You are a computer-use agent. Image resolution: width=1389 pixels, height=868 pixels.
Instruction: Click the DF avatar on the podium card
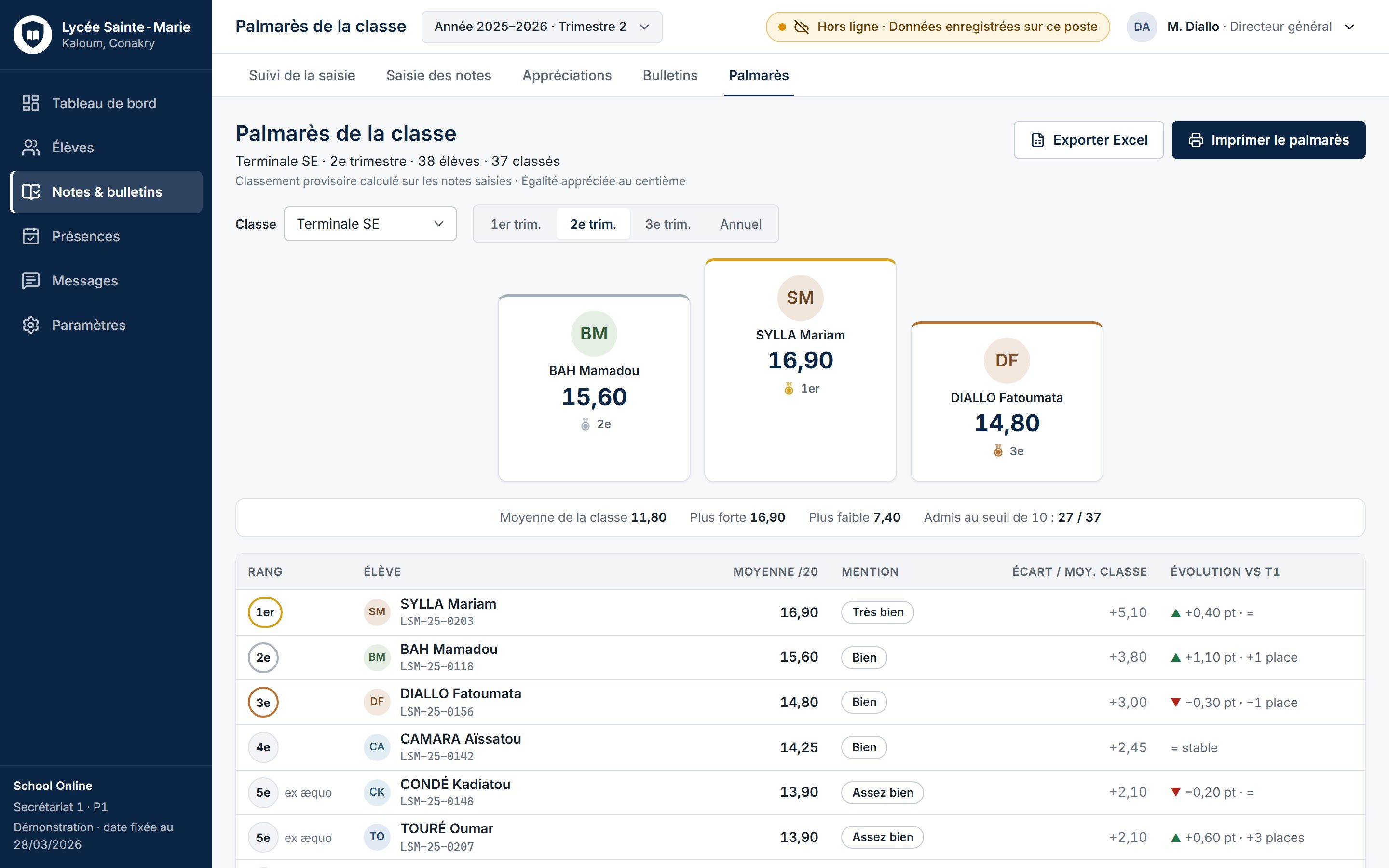pos(1007,361)
